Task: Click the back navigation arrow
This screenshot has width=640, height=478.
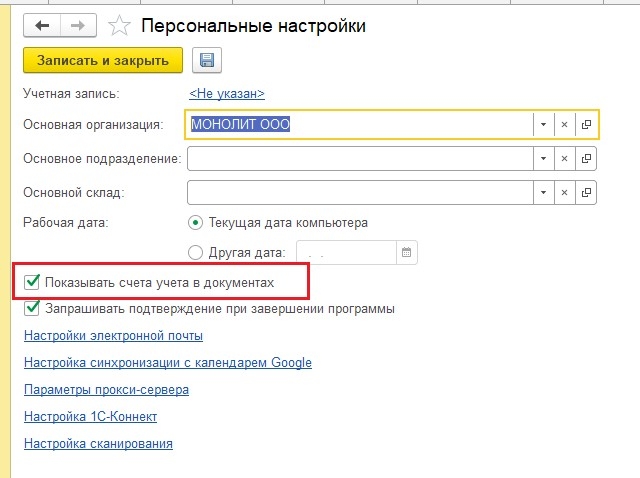Action: [x=43, y=25]
